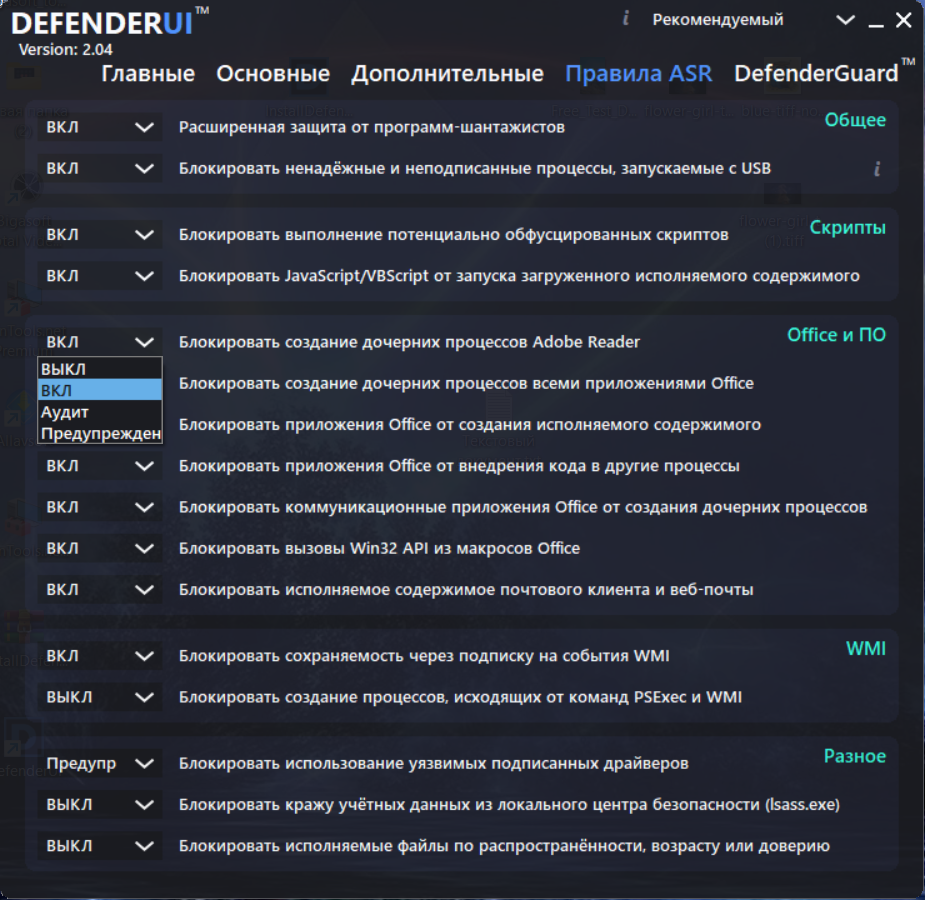Image resolution: width=925 pixels, height=900 pixels.
Task: Open dropdown for obfuscated scripts rule
Action: coord(100,235)
